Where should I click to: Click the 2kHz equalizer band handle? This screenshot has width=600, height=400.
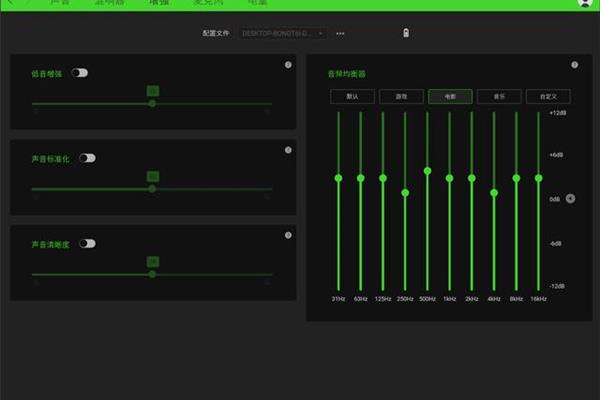472,178
